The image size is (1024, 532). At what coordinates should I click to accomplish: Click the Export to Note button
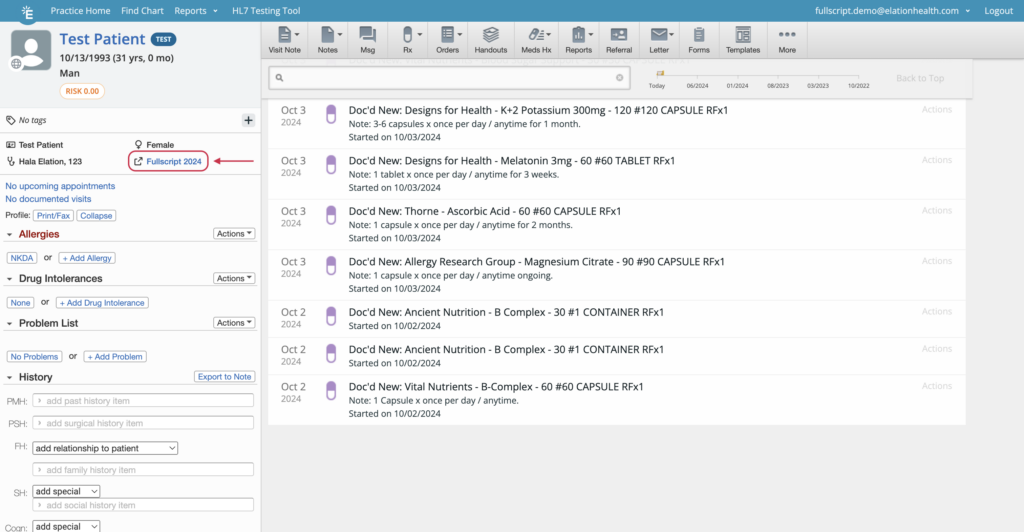click(224, 377)
